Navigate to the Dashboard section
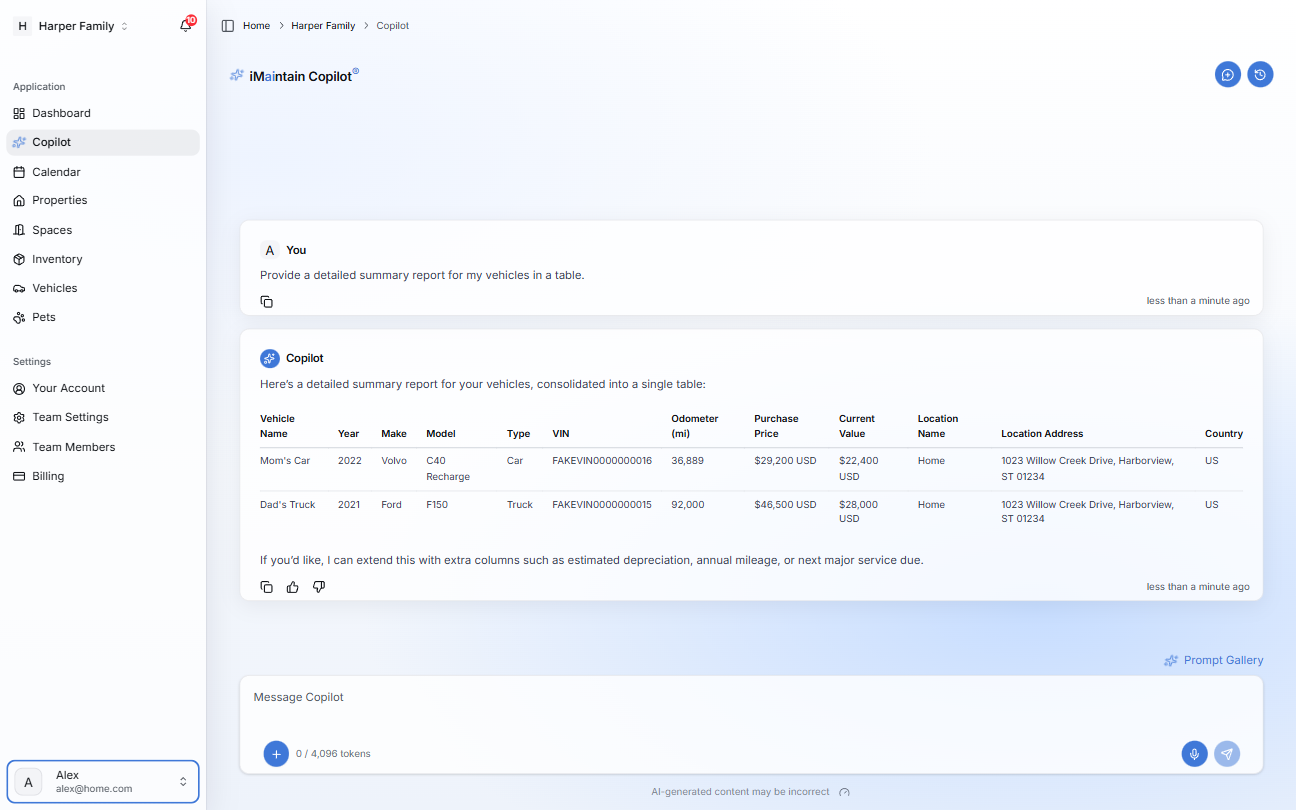This screenshot has height=810, width=1296. click(62, 112)
